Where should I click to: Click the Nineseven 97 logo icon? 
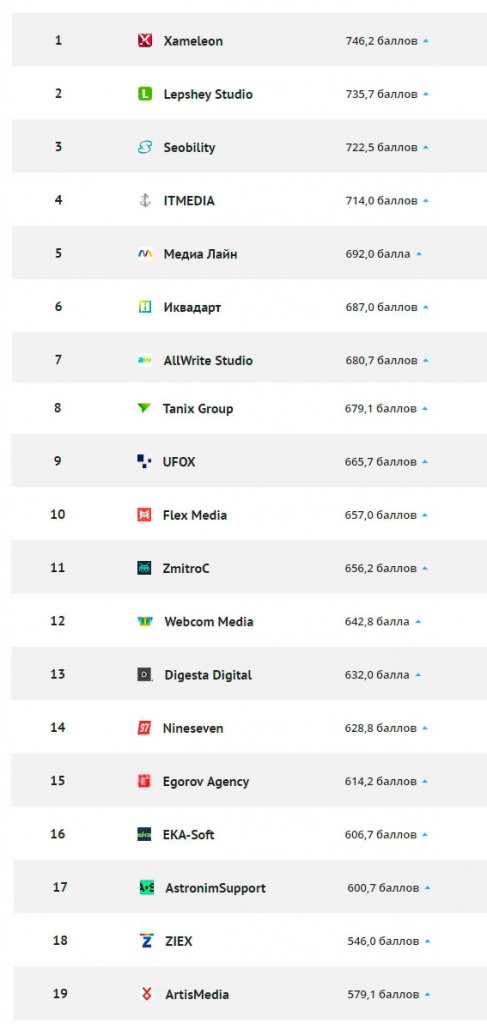[x=144, y=728]
